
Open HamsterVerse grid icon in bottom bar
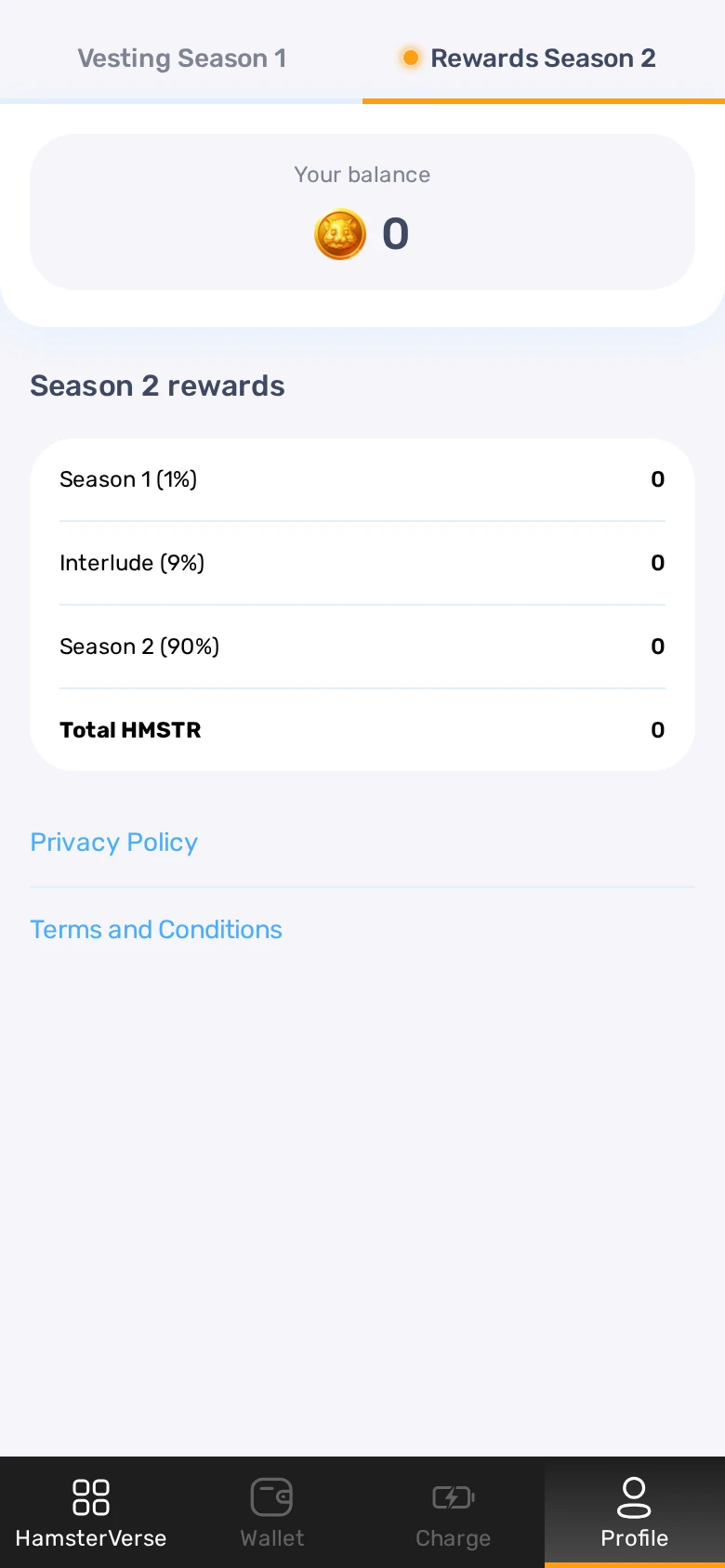(91, 1497)
